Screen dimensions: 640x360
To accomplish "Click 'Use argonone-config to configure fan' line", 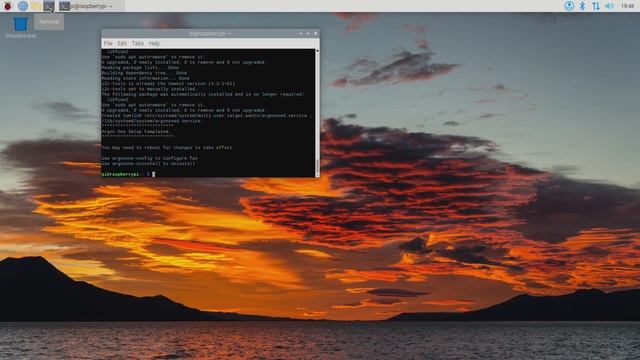I will click(149, 158).
